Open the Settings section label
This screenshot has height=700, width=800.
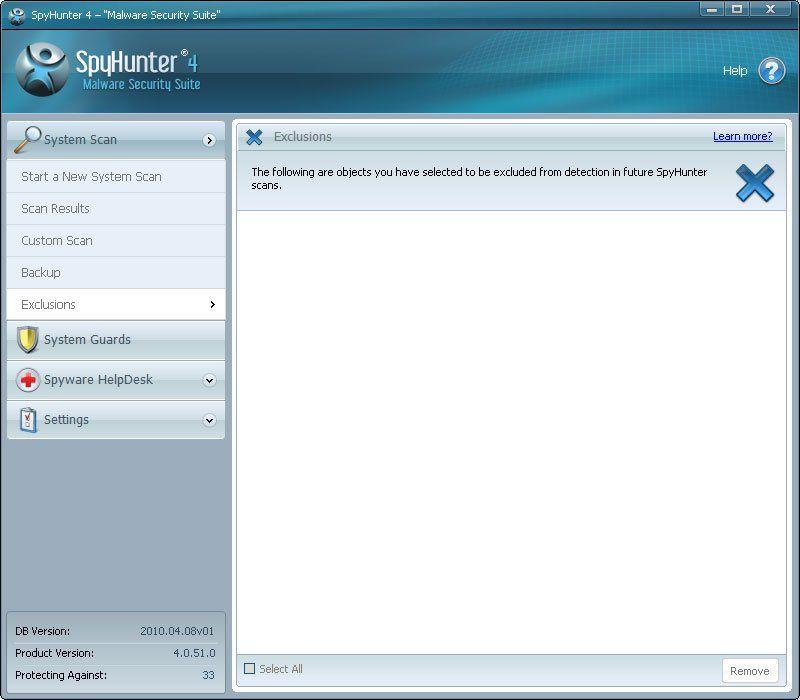66,419
